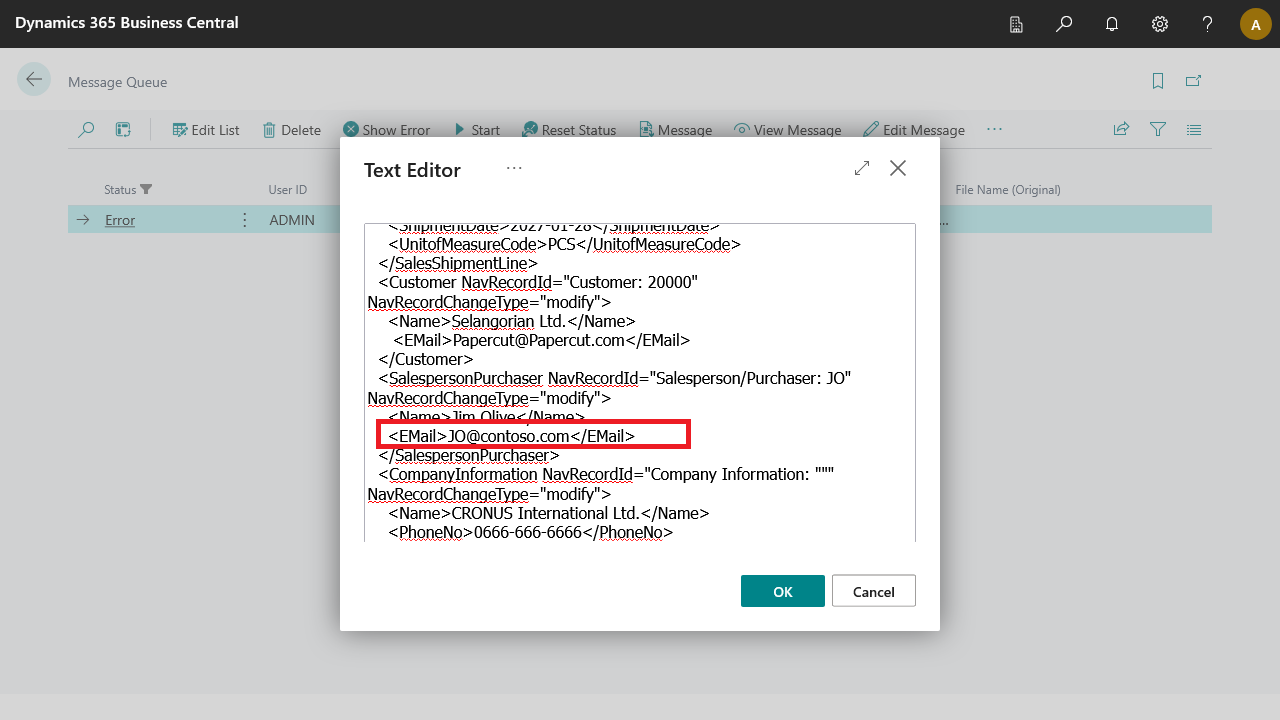Bookmark this page with bookmark icon
This screenshot has width=1280, height=720.
coord(1158,82)
